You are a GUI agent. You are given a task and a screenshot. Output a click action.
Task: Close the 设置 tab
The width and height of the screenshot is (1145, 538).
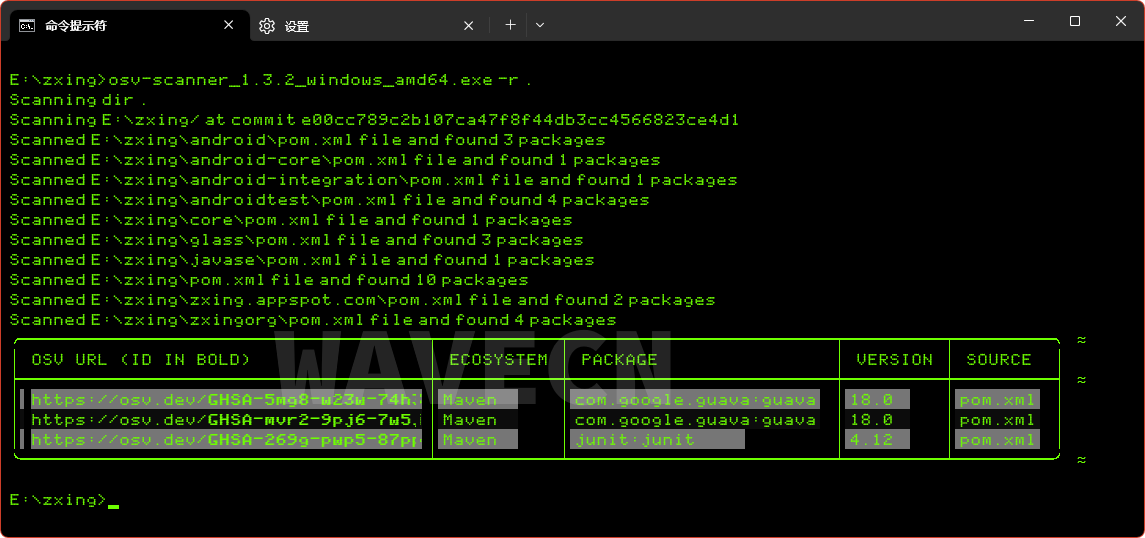(x=468, y=26)
